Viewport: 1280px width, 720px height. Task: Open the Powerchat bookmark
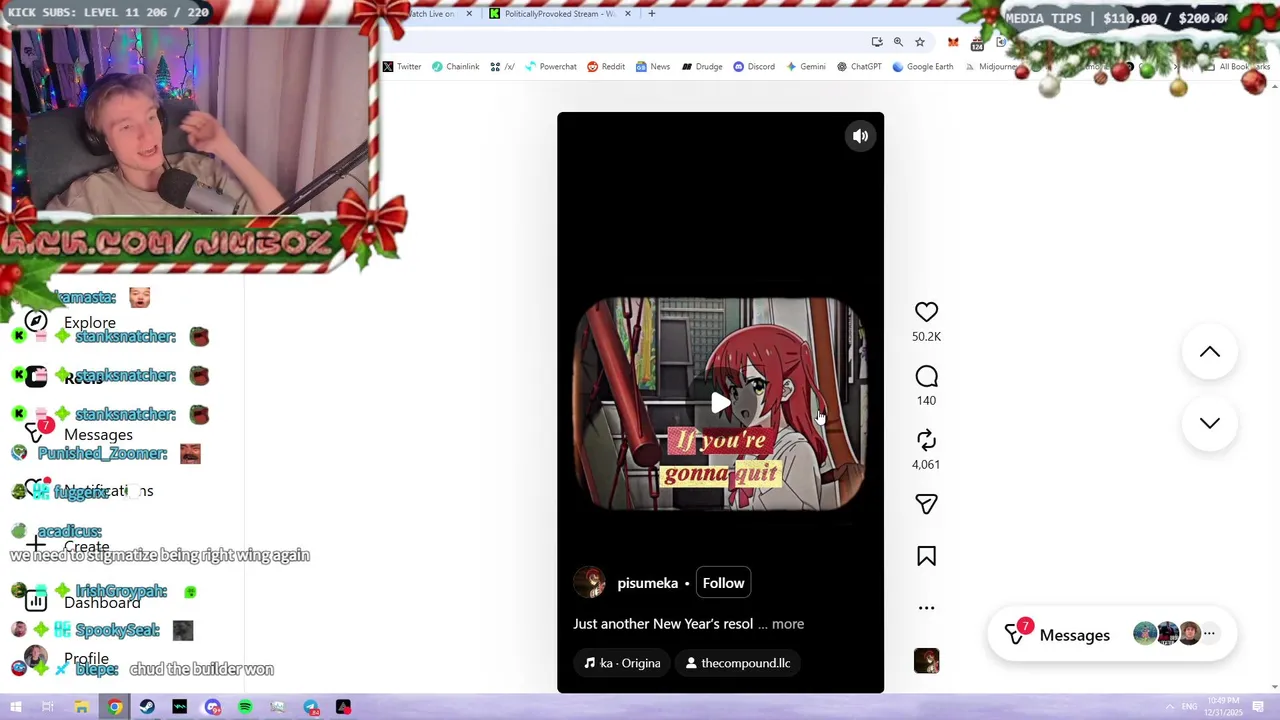[551, 67]
